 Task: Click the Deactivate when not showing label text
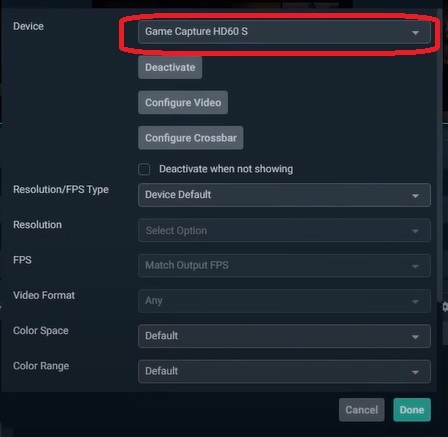pos(226,169)
